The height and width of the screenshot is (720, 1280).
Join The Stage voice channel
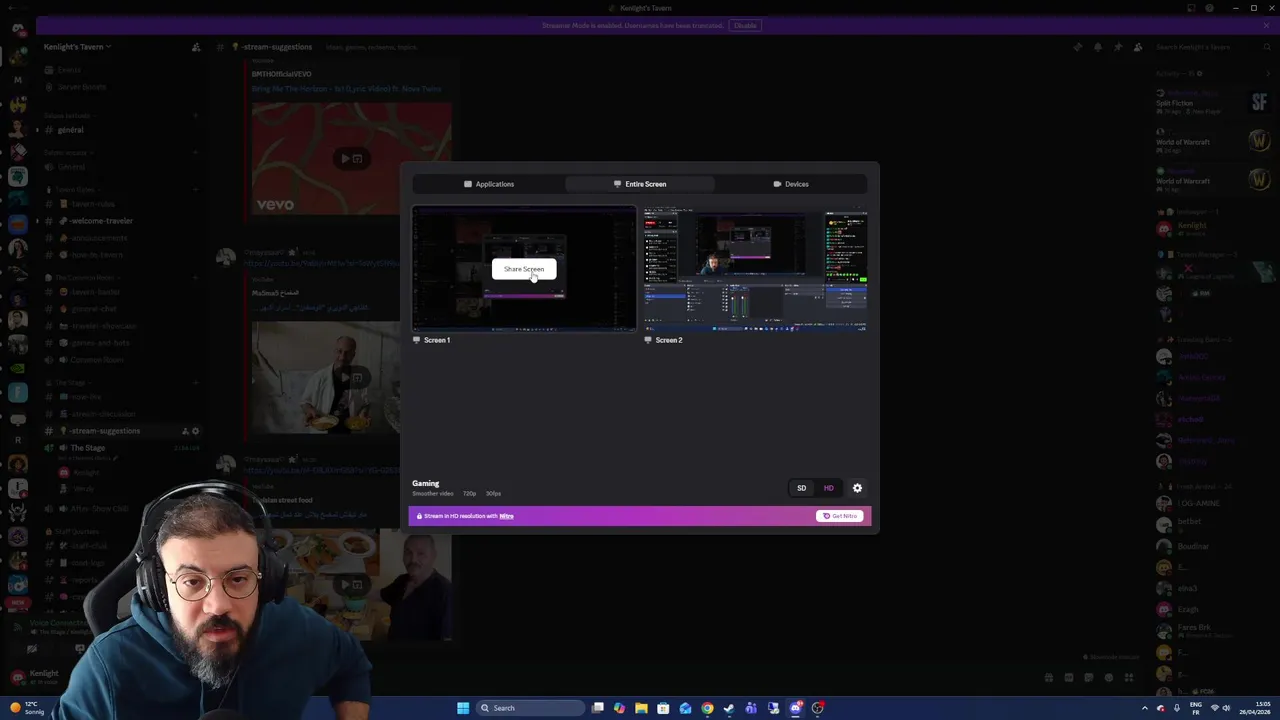pos(120,448)
